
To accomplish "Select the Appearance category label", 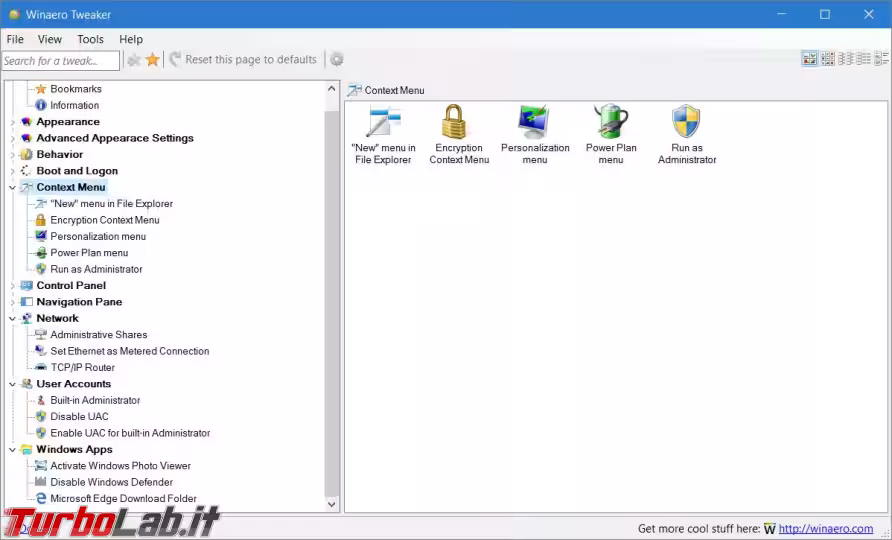I will [68, 122].
